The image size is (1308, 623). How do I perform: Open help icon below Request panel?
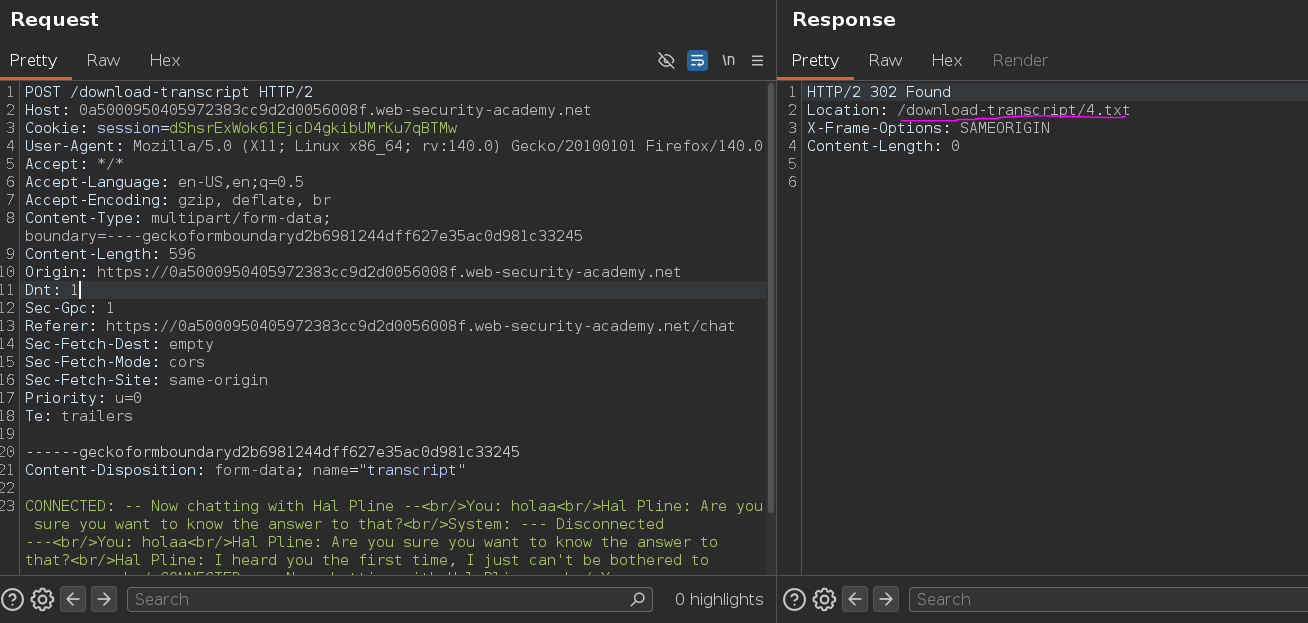(12, 599)
